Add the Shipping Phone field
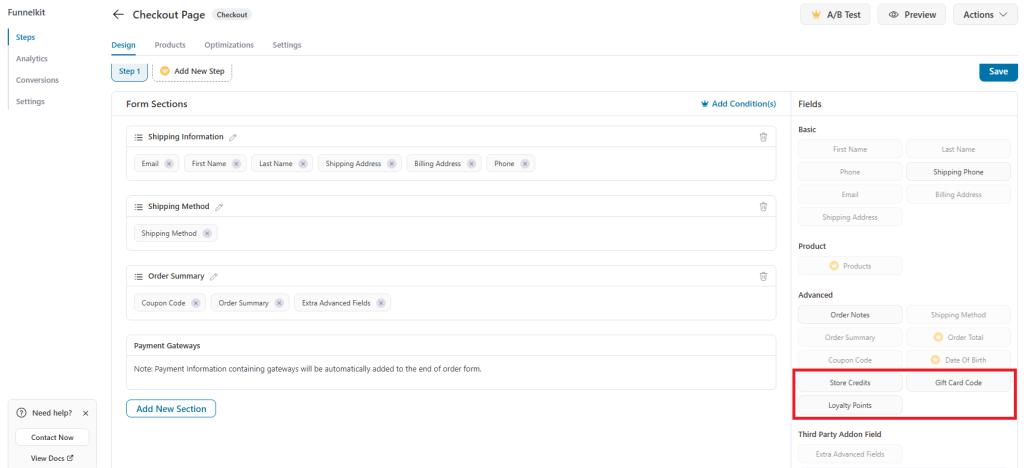This screenshot has width=1024, height=468. pyautogui.click(x=958, y=172)
